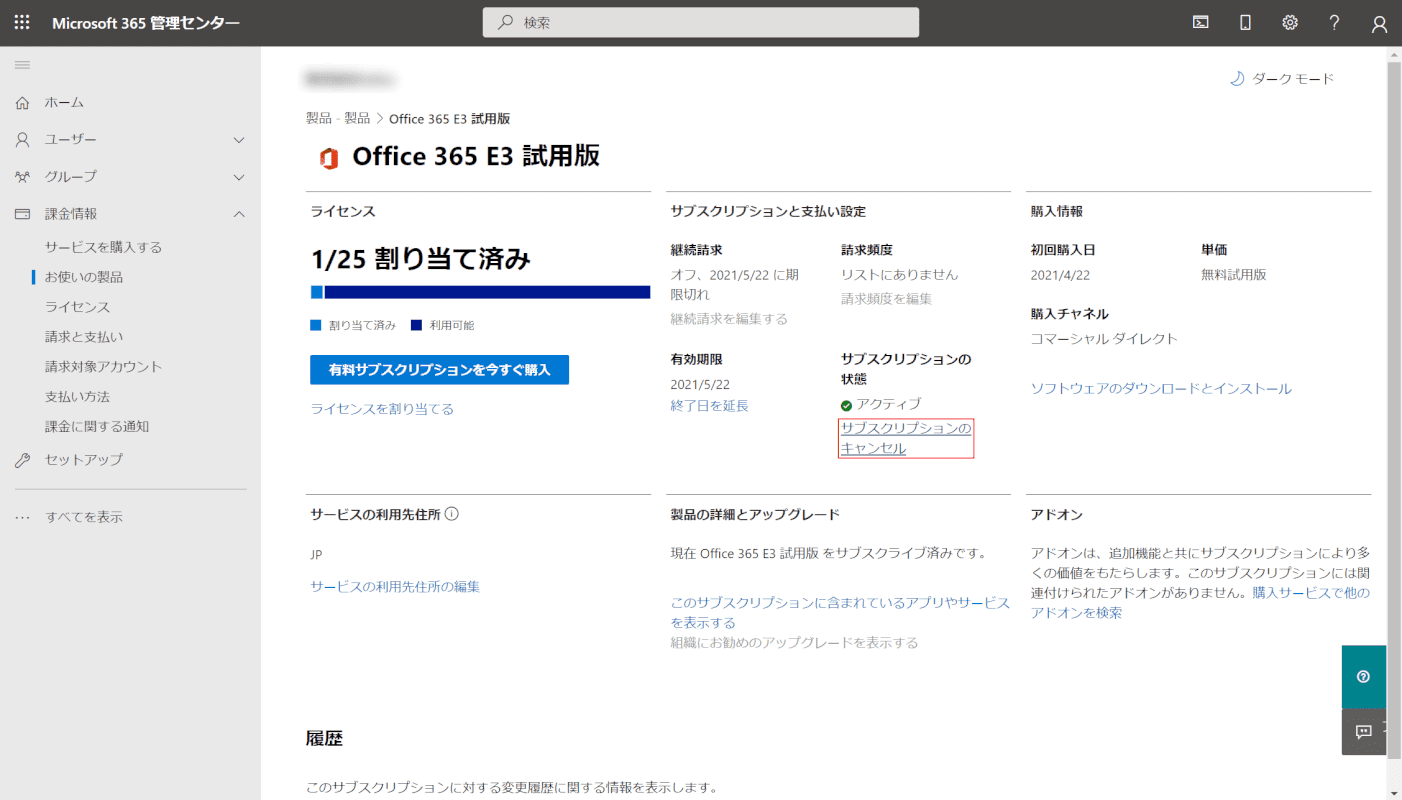Open ライセンス in the sidebar

click(x=77, y=307)
